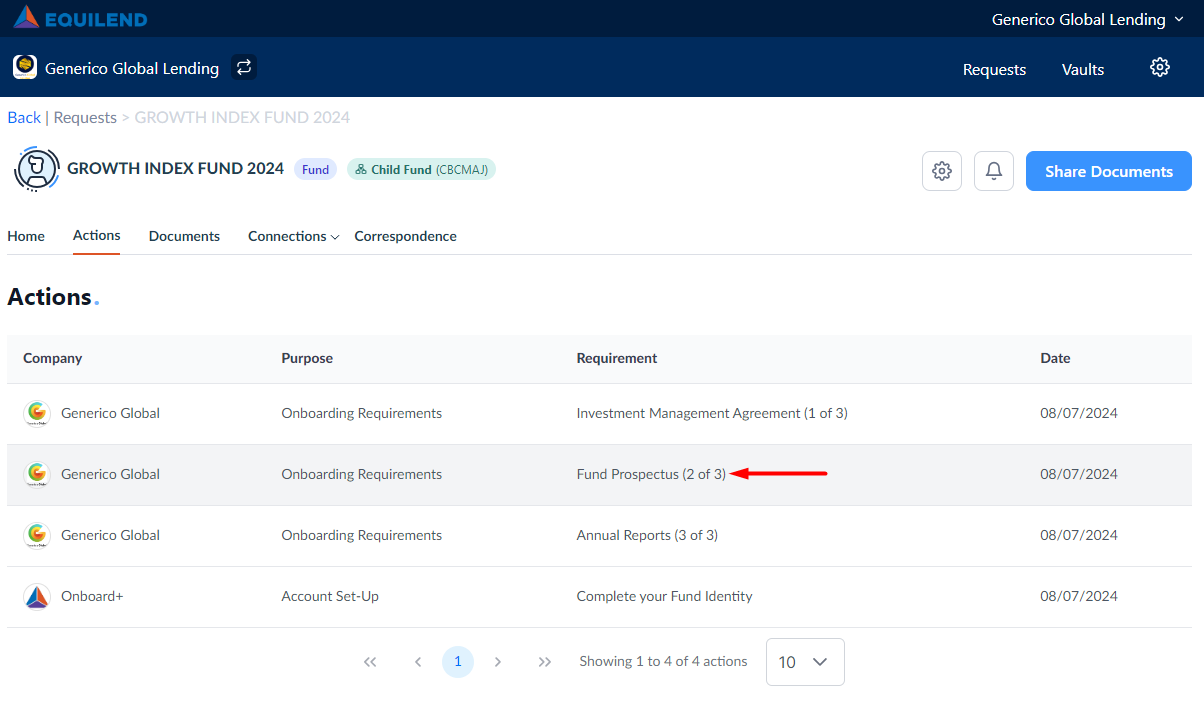Open Requests in top navigation
Screen dimensions: 1204x703
tap(994, 69)
